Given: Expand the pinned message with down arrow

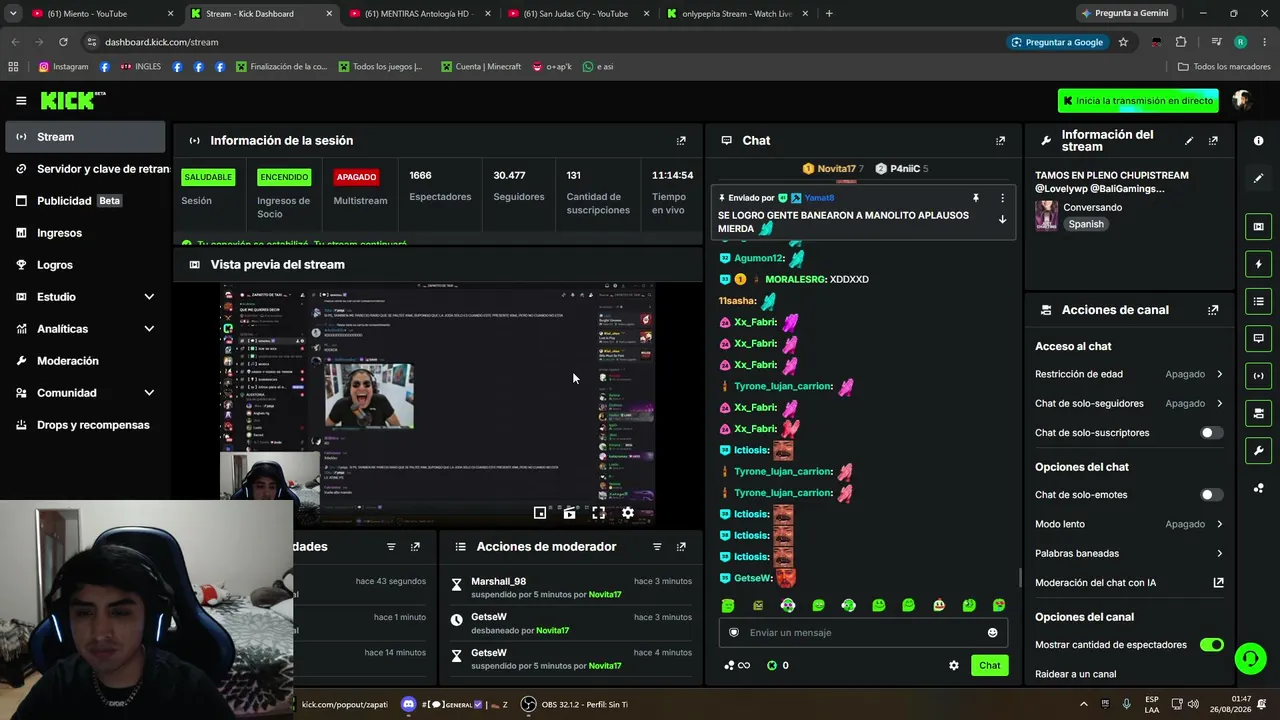Looking at the screenshot, I should pyautogui.click(x=1002, y=220).
